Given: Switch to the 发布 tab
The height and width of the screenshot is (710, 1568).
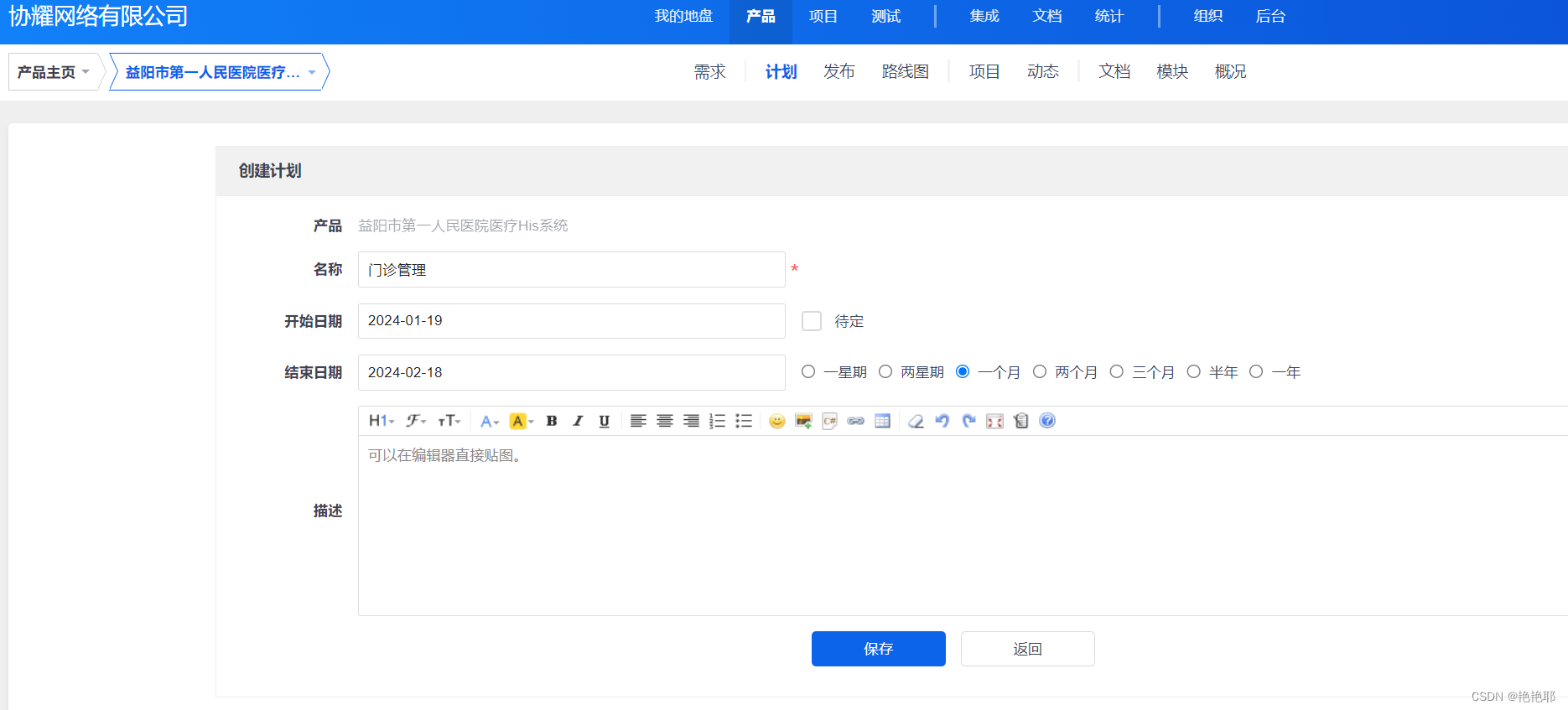Looking at the screenshot, I should tap(839, 71).
